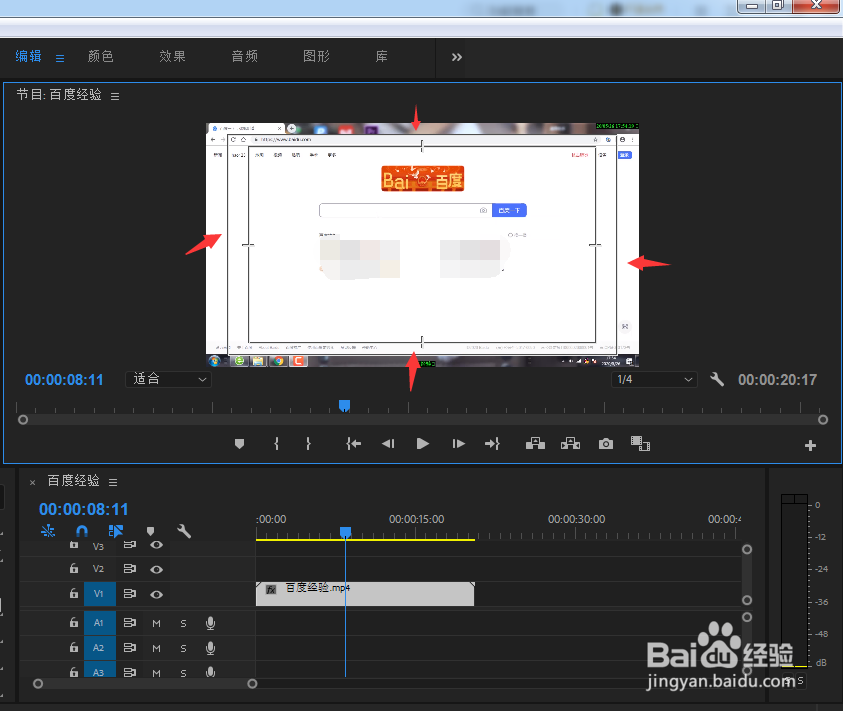Click the timeline horizontal zoom scrollbar
The width and height of the screenshot is (843, 711).
[145, 684]
